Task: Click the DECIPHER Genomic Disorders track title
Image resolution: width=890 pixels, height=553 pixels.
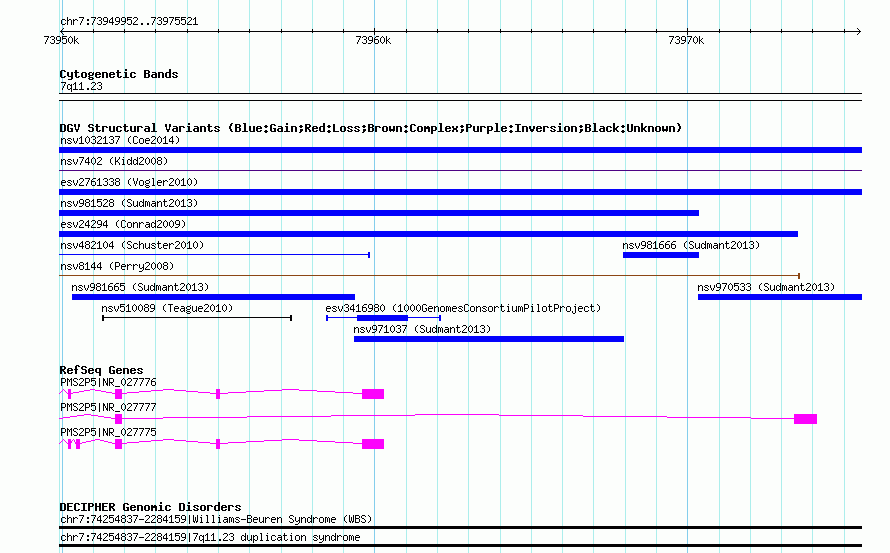Action: coord(150,507)
